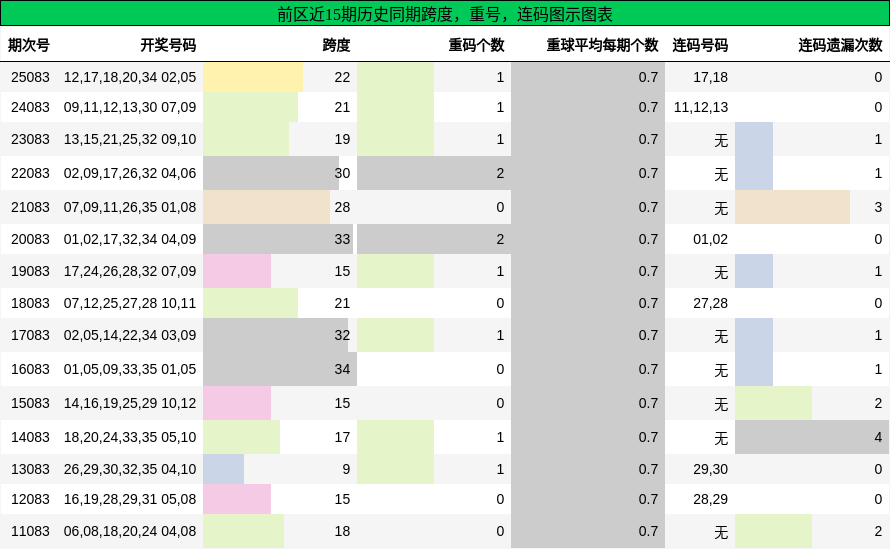
Task: Select draw numbers 07,09,11,26,35 01,08
Action: pos(130,207)
